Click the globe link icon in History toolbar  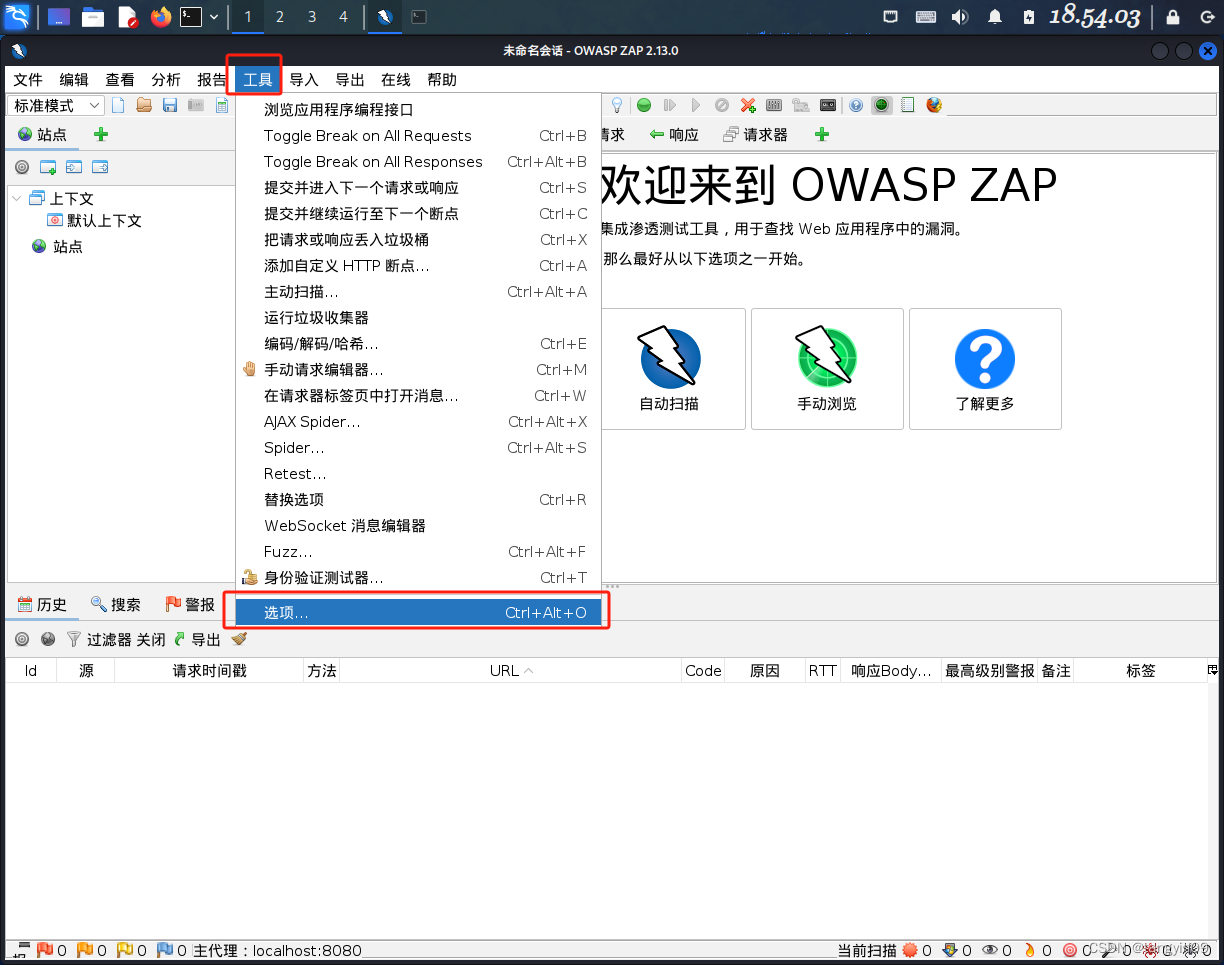point(48,639)
